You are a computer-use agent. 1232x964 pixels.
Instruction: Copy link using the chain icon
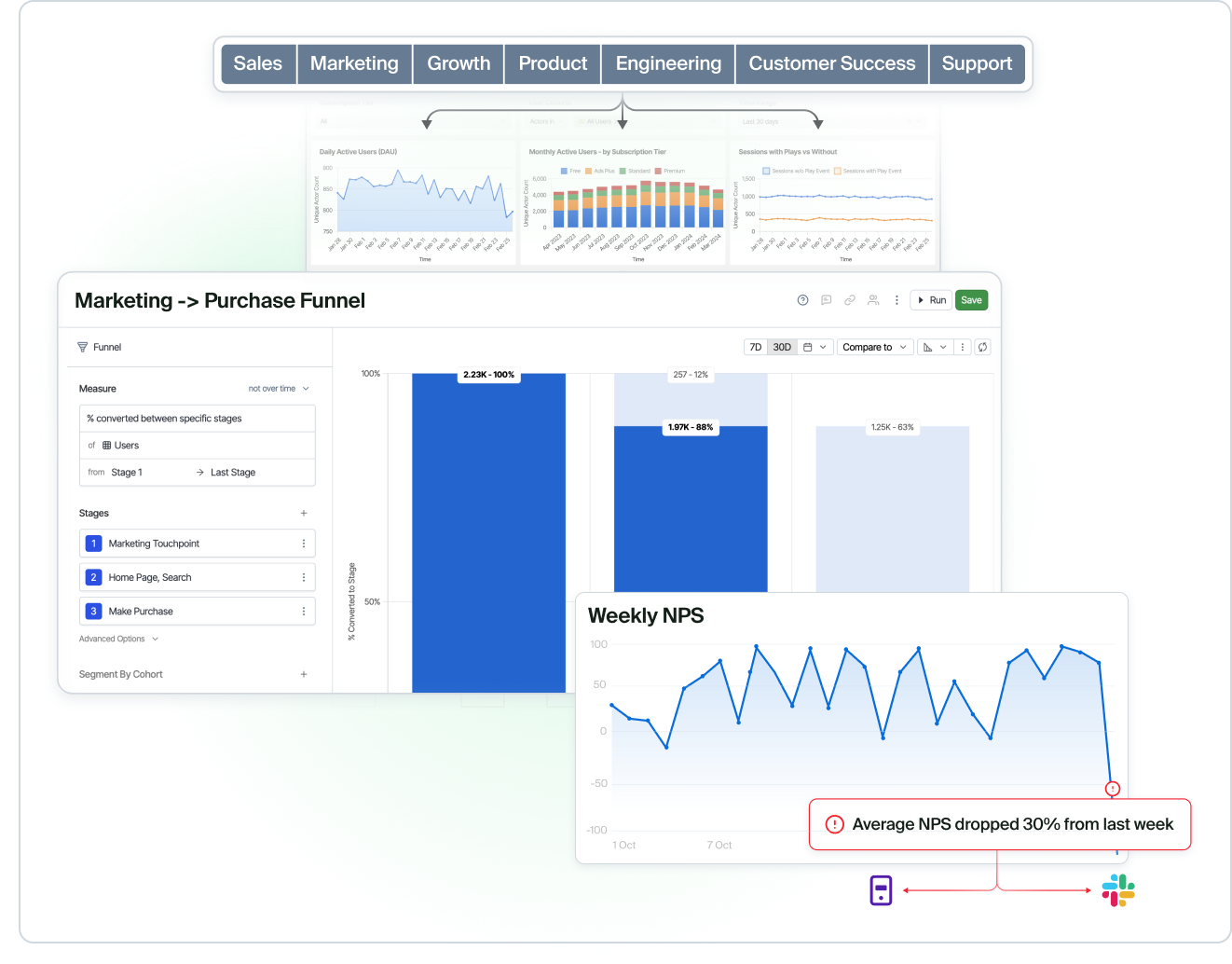(850, 300)
